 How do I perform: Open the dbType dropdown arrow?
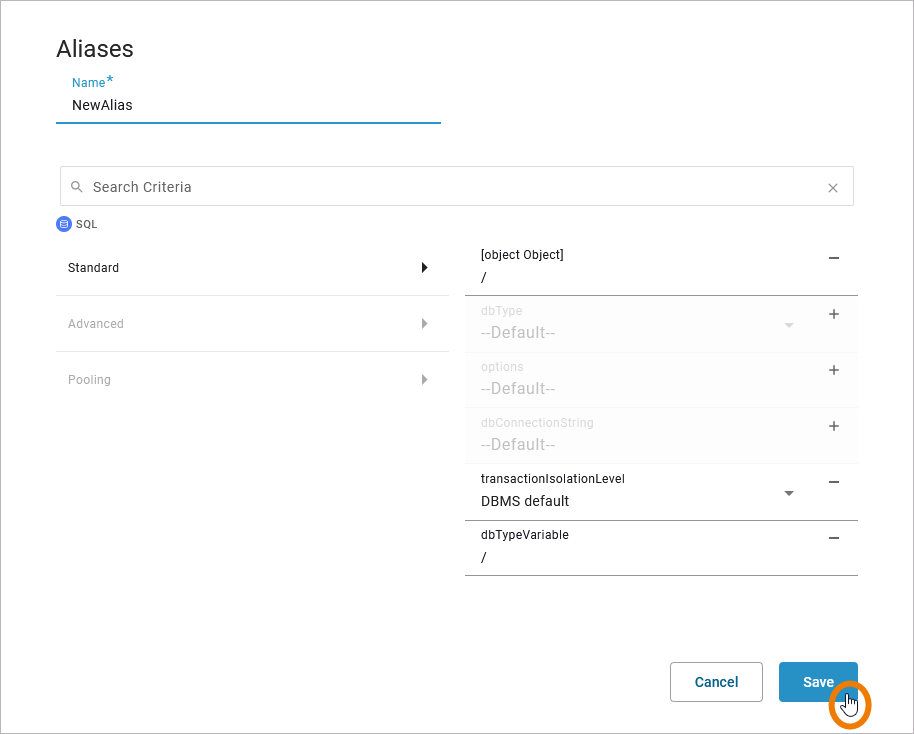(789, 325)
